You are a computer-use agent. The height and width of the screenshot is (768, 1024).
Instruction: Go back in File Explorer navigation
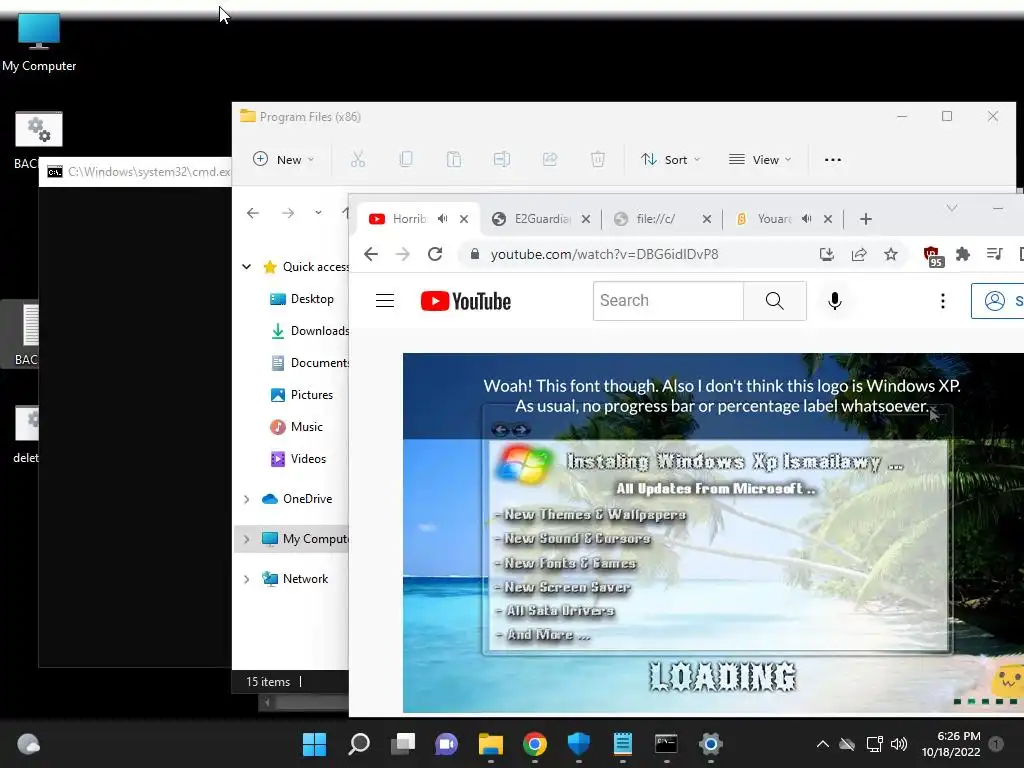pyautogui.click(x=253, y=213)
